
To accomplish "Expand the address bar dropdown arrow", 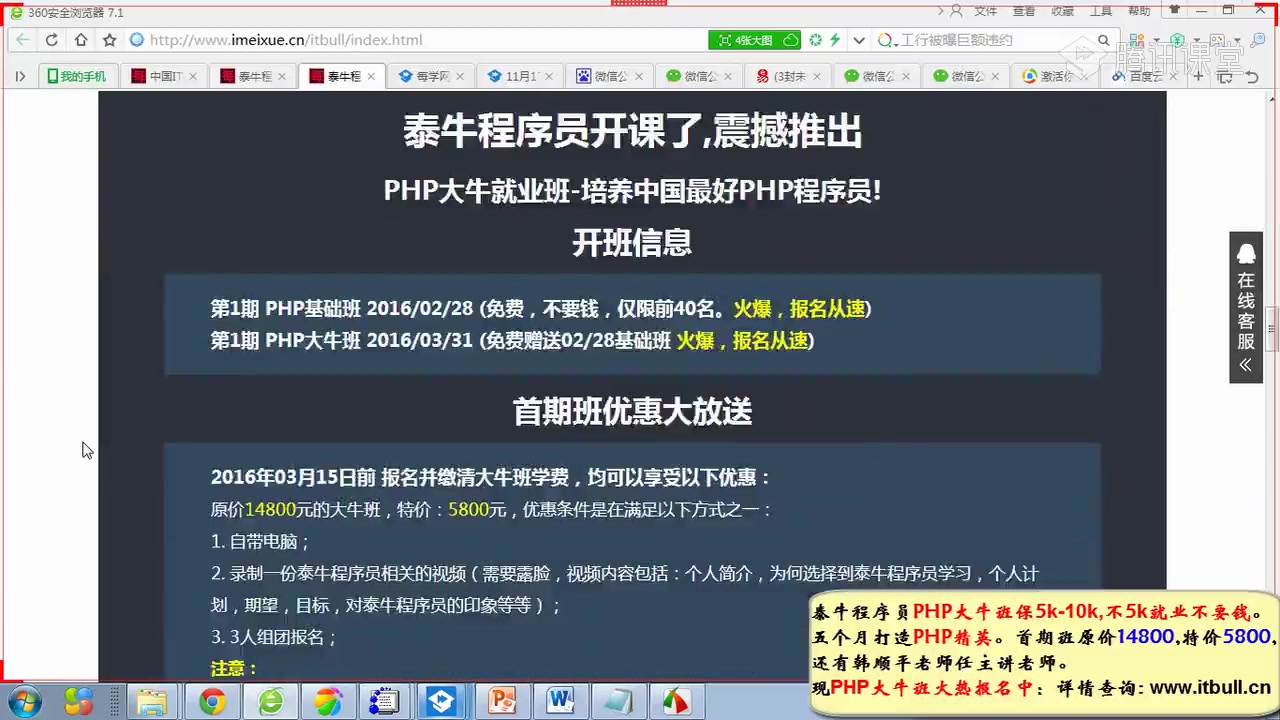I will pos(859,40).
